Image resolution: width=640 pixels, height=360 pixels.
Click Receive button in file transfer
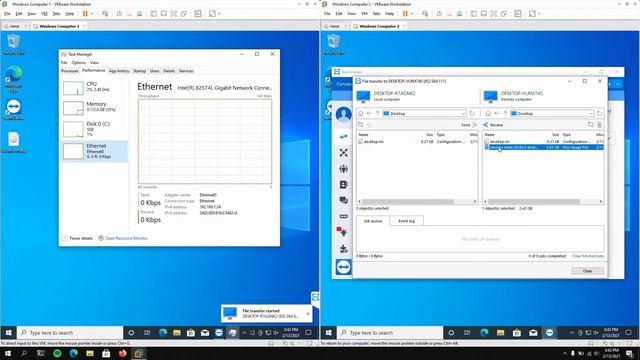[493, 124]
